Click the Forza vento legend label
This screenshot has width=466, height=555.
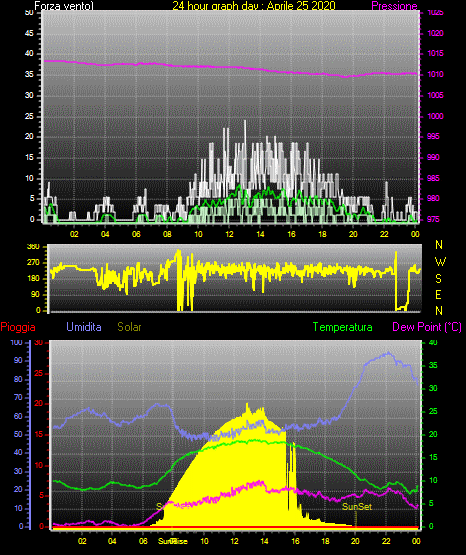coord(64,6)
